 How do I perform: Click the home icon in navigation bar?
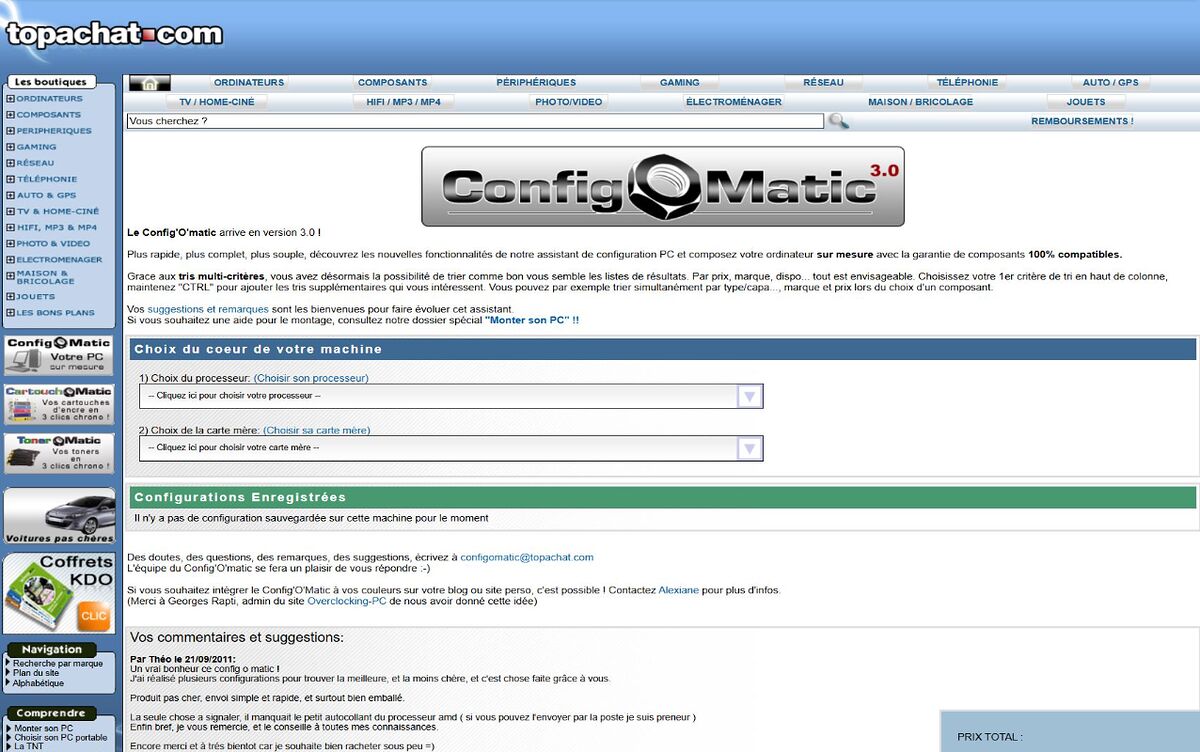click(150, 83)
